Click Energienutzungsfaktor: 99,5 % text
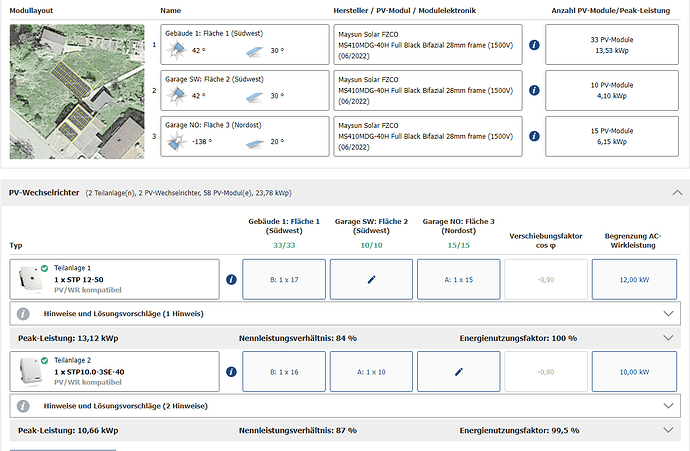The width and height of the screenshot is (690, 451). coord(519,431)
